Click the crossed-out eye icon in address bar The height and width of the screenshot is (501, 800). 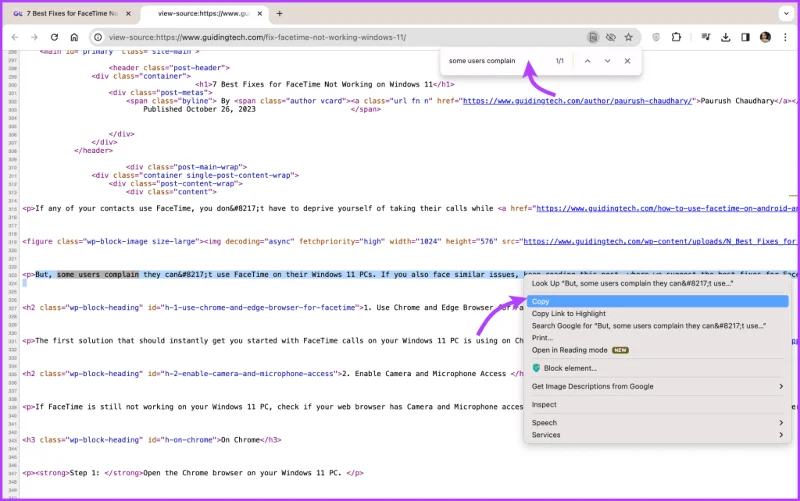click(x=611, y=37)
